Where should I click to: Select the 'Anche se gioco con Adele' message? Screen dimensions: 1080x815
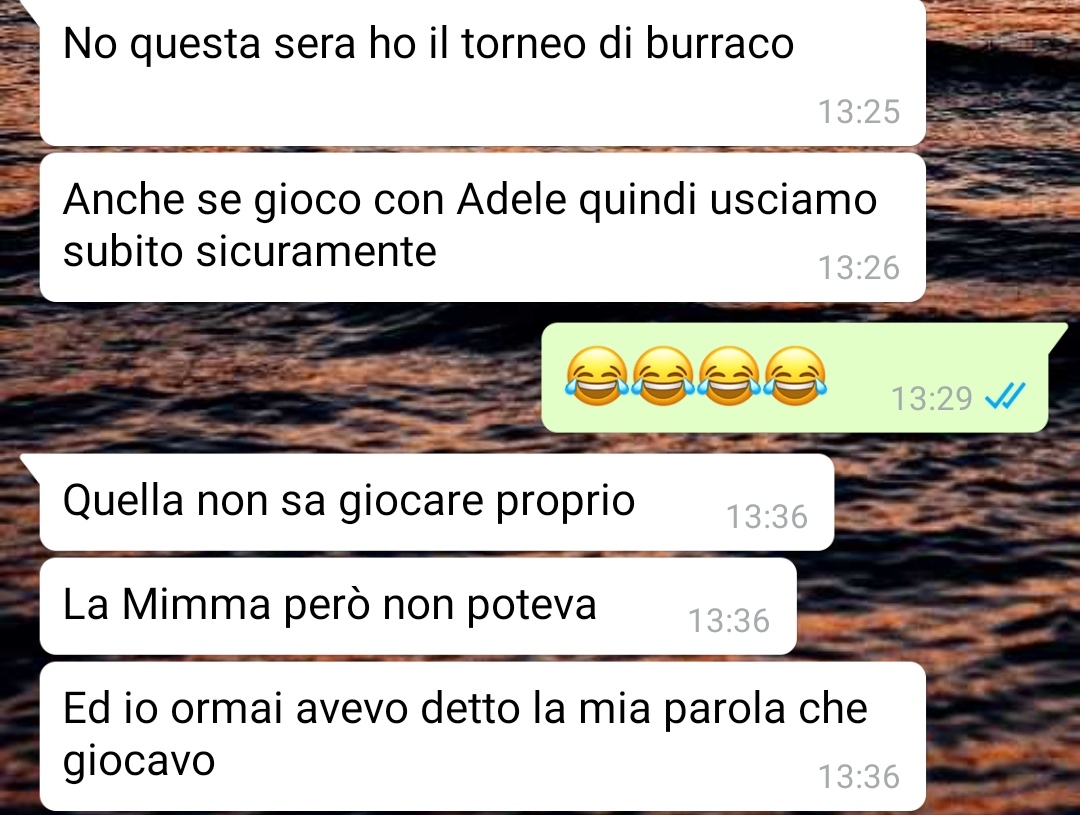[482, 227]
